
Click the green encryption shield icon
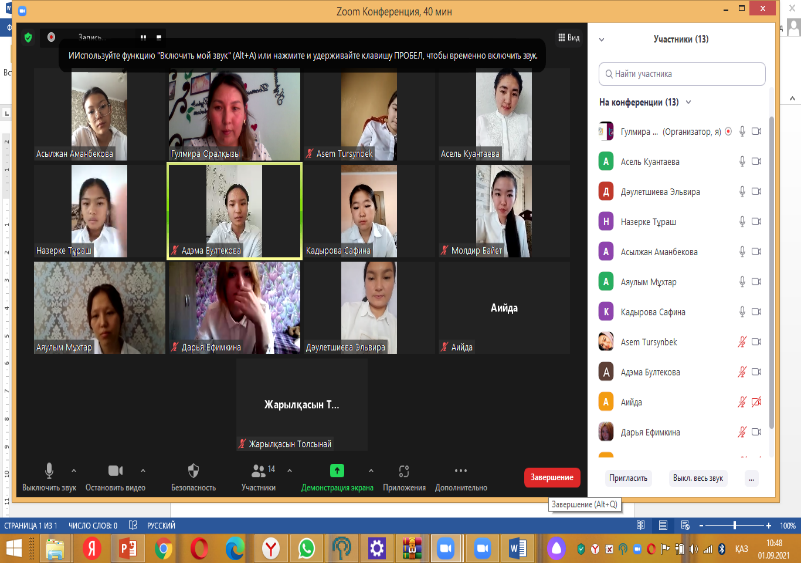[x=29, y=37]
